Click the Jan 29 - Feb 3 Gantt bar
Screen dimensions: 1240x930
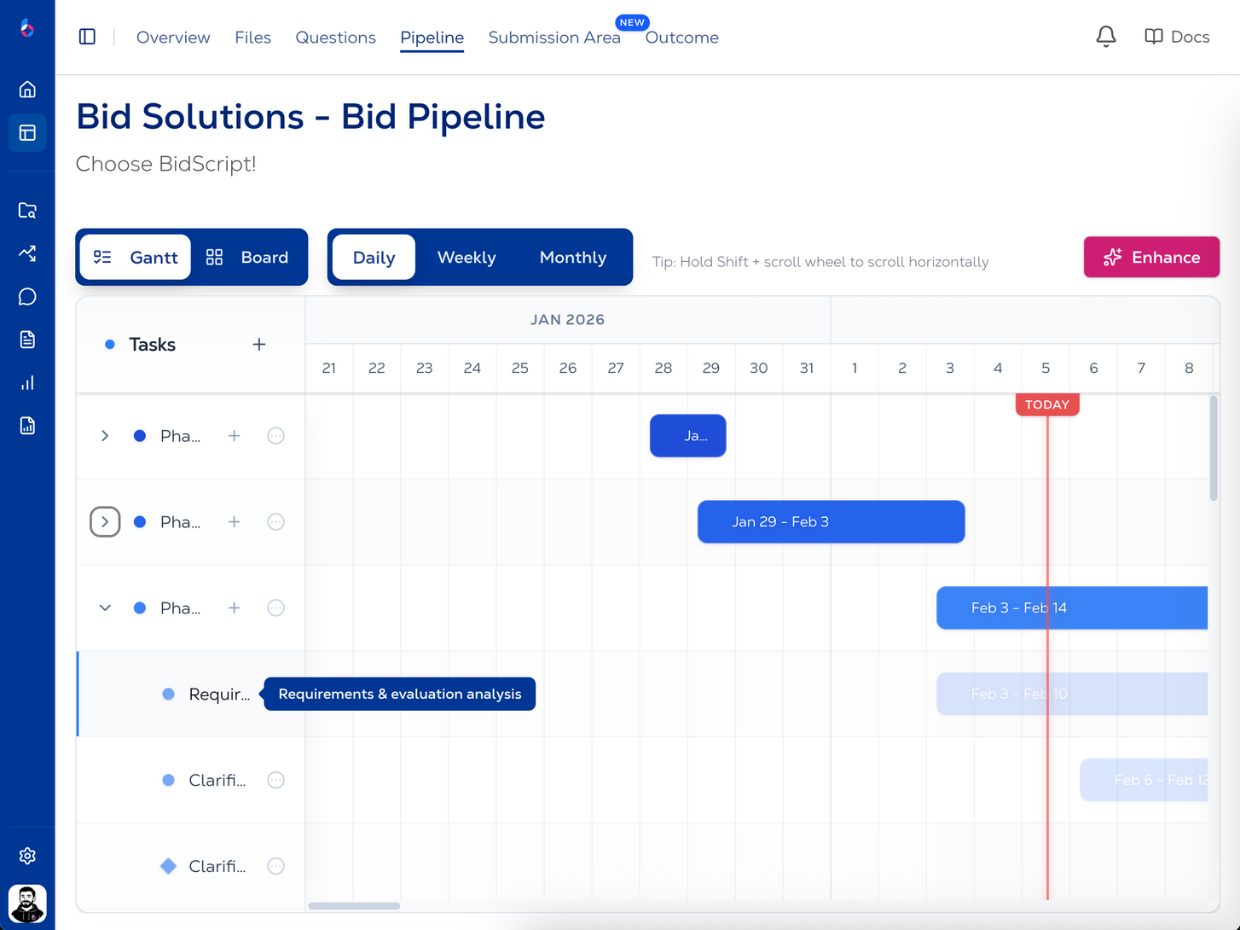coord(831,522)
